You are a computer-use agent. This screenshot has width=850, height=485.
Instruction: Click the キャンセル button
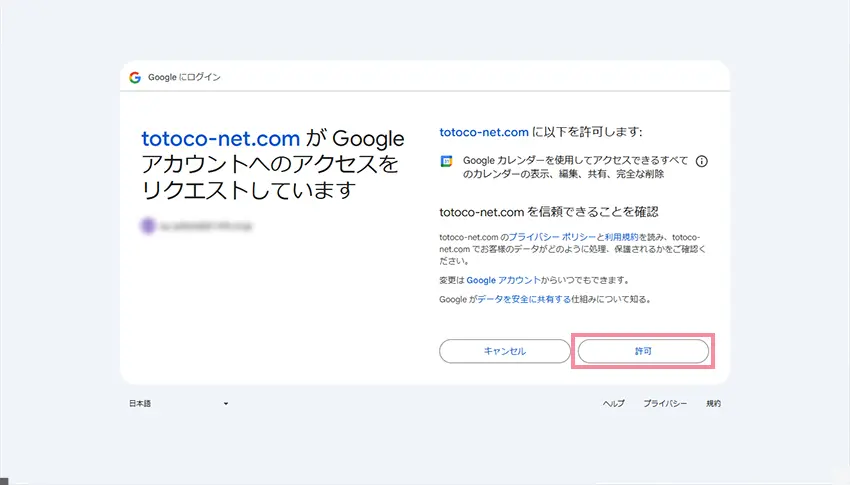pyautogui.click(x=505, y=351)
